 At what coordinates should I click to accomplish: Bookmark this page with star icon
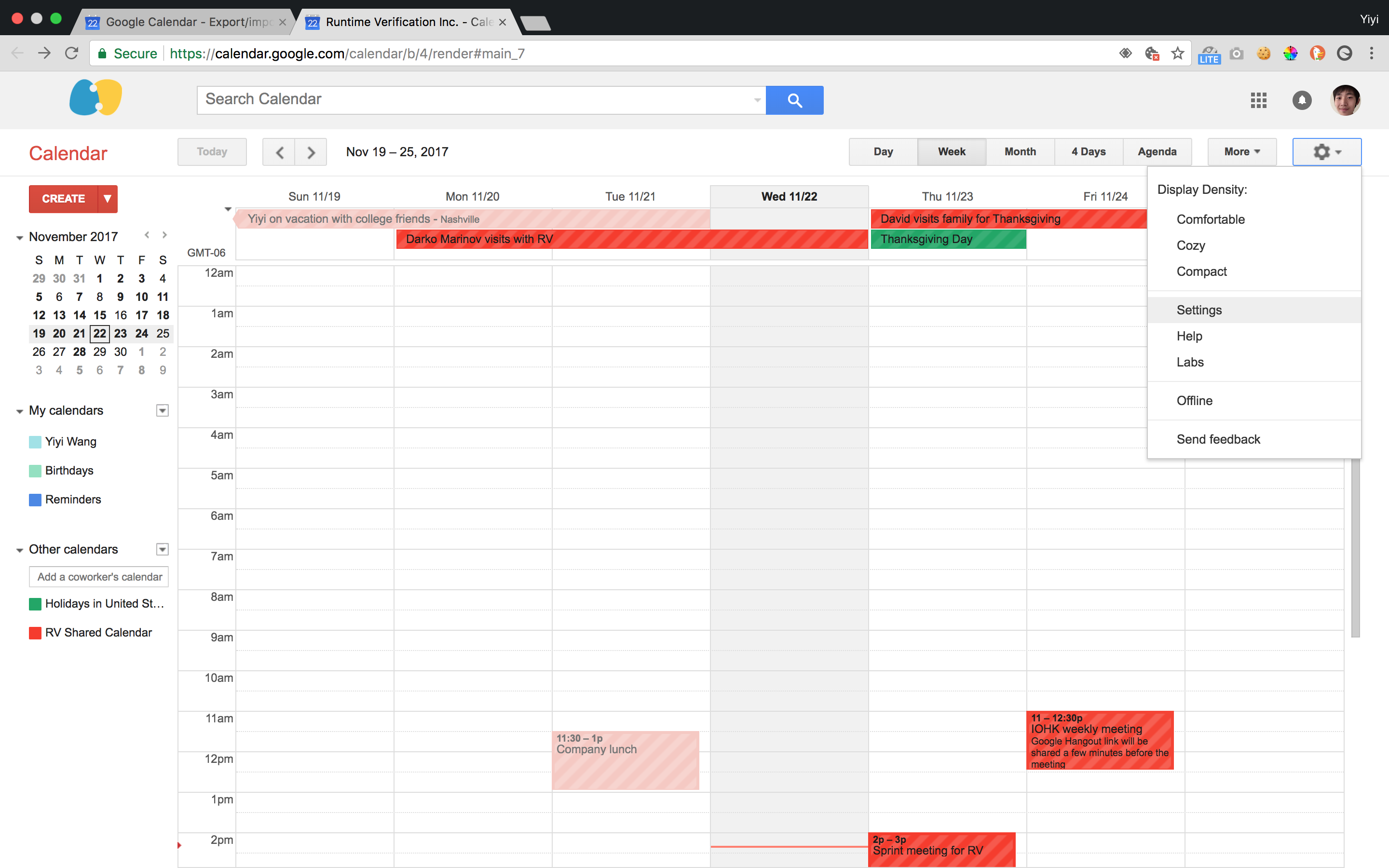[x=1178, y=54]
